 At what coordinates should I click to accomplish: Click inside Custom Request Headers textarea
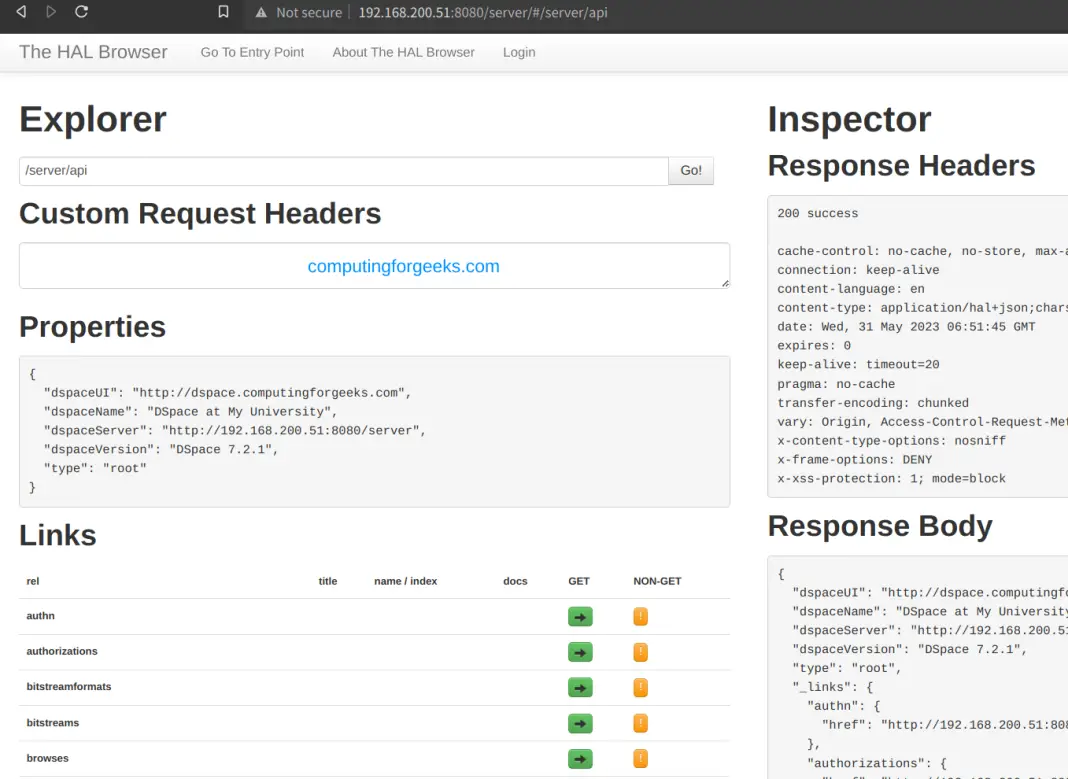374,266
